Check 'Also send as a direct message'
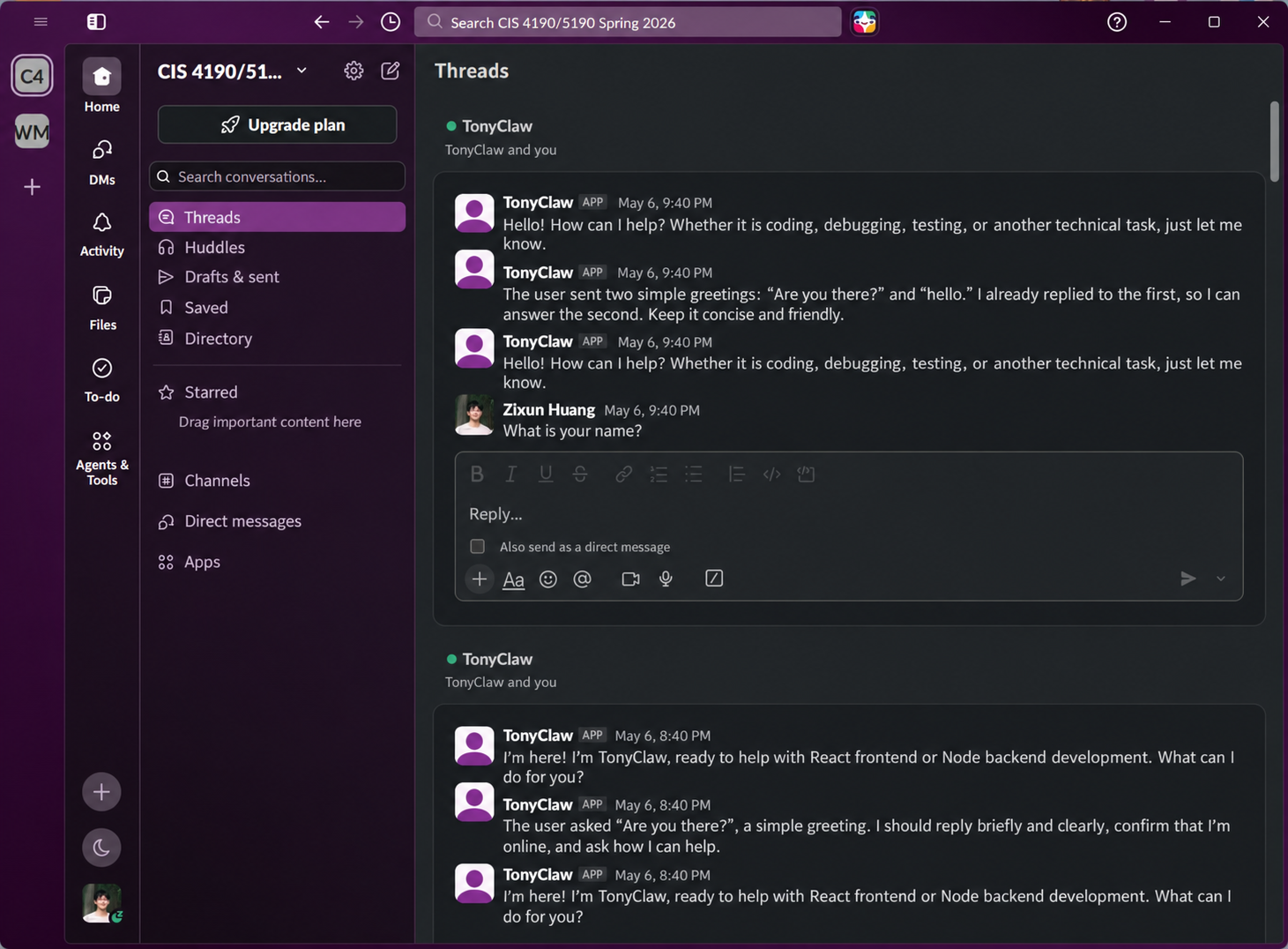1288x949 pixels. tap(477, 547)
